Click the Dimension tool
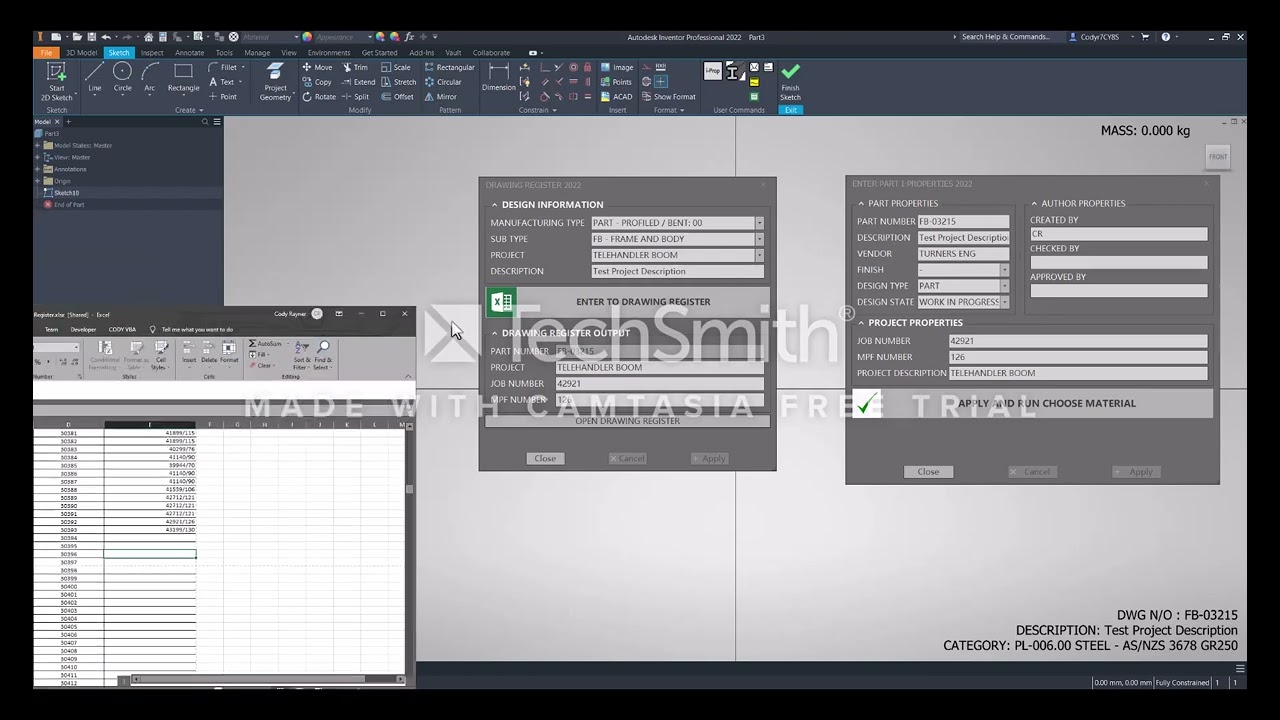The image size is (1280, 720). [x=498, y=78]
